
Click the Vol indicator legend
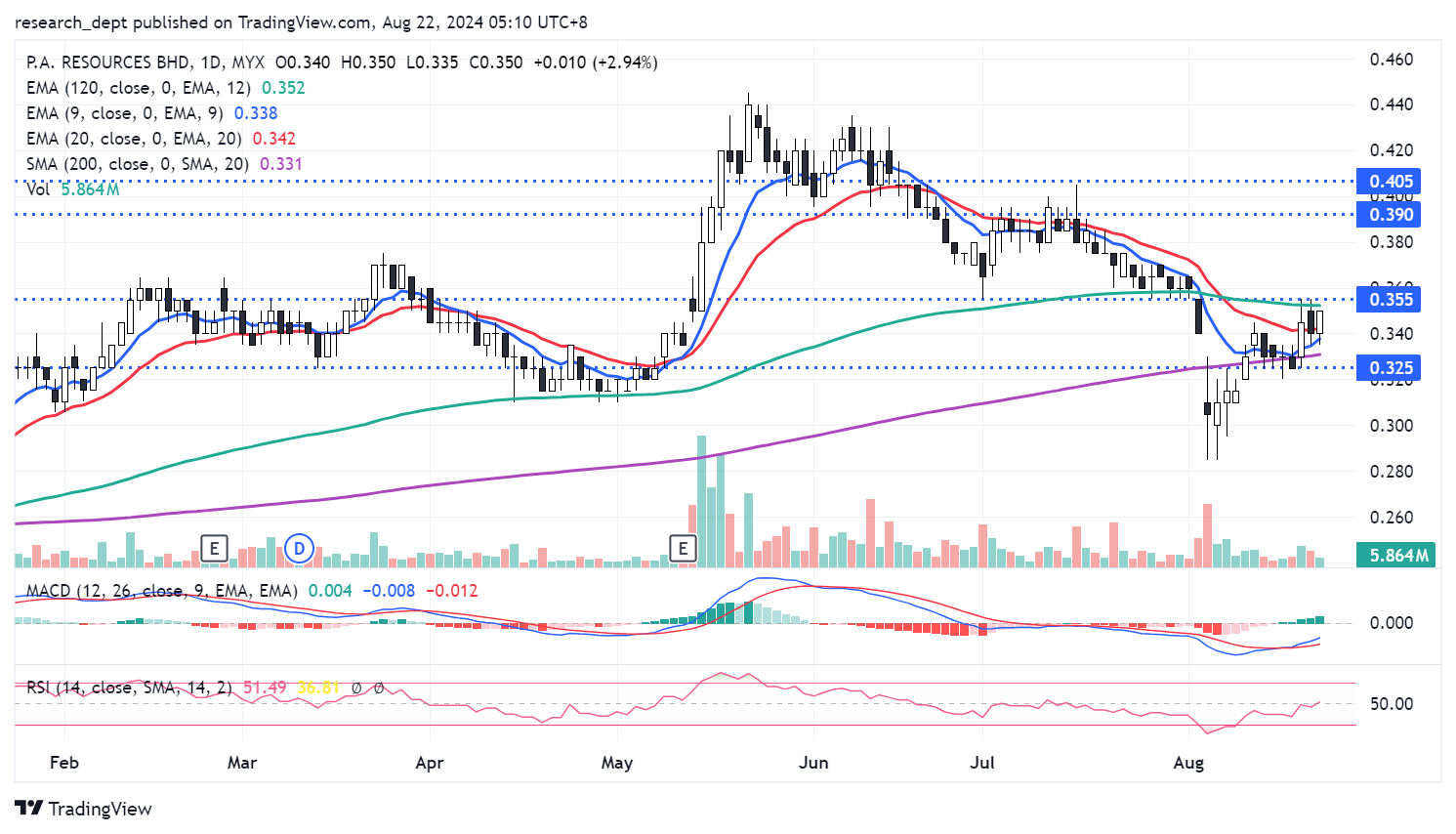coord(38,189)
